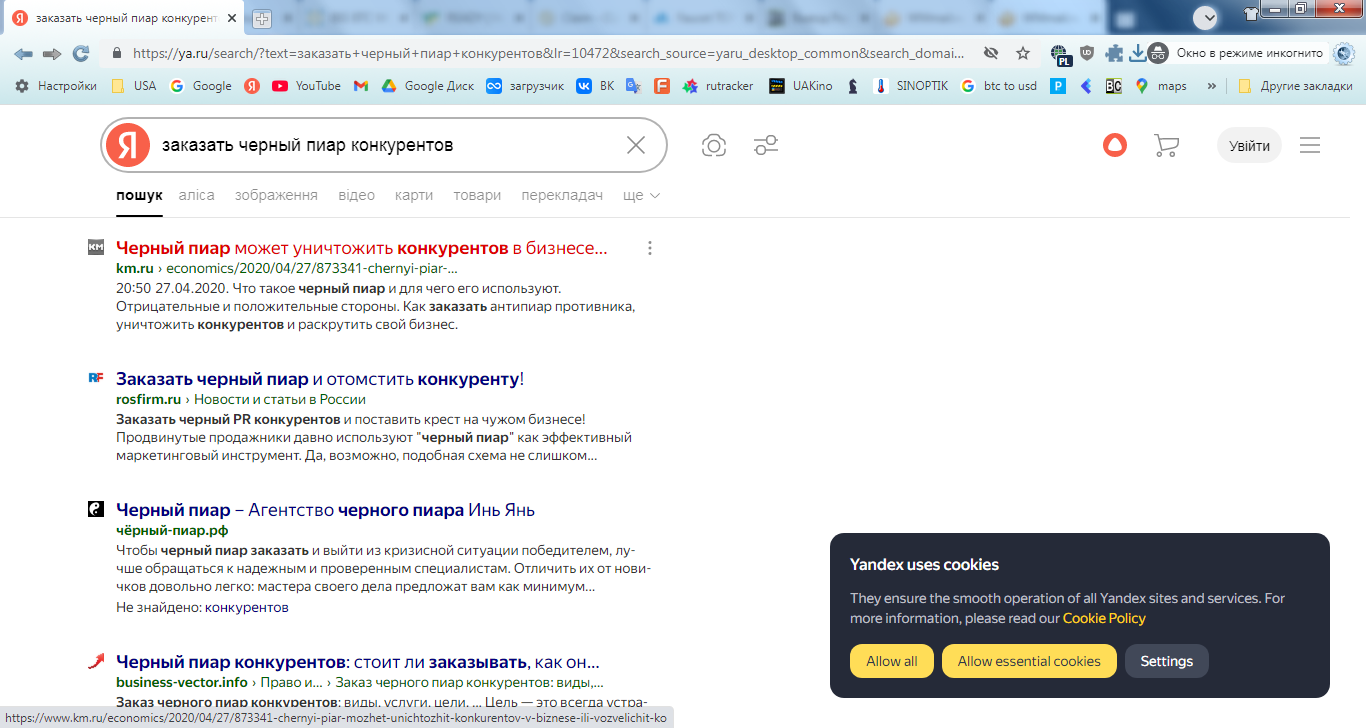The image size is (1366, 728).
Task: Open the site info padlock icon
Action: point(117,53)
